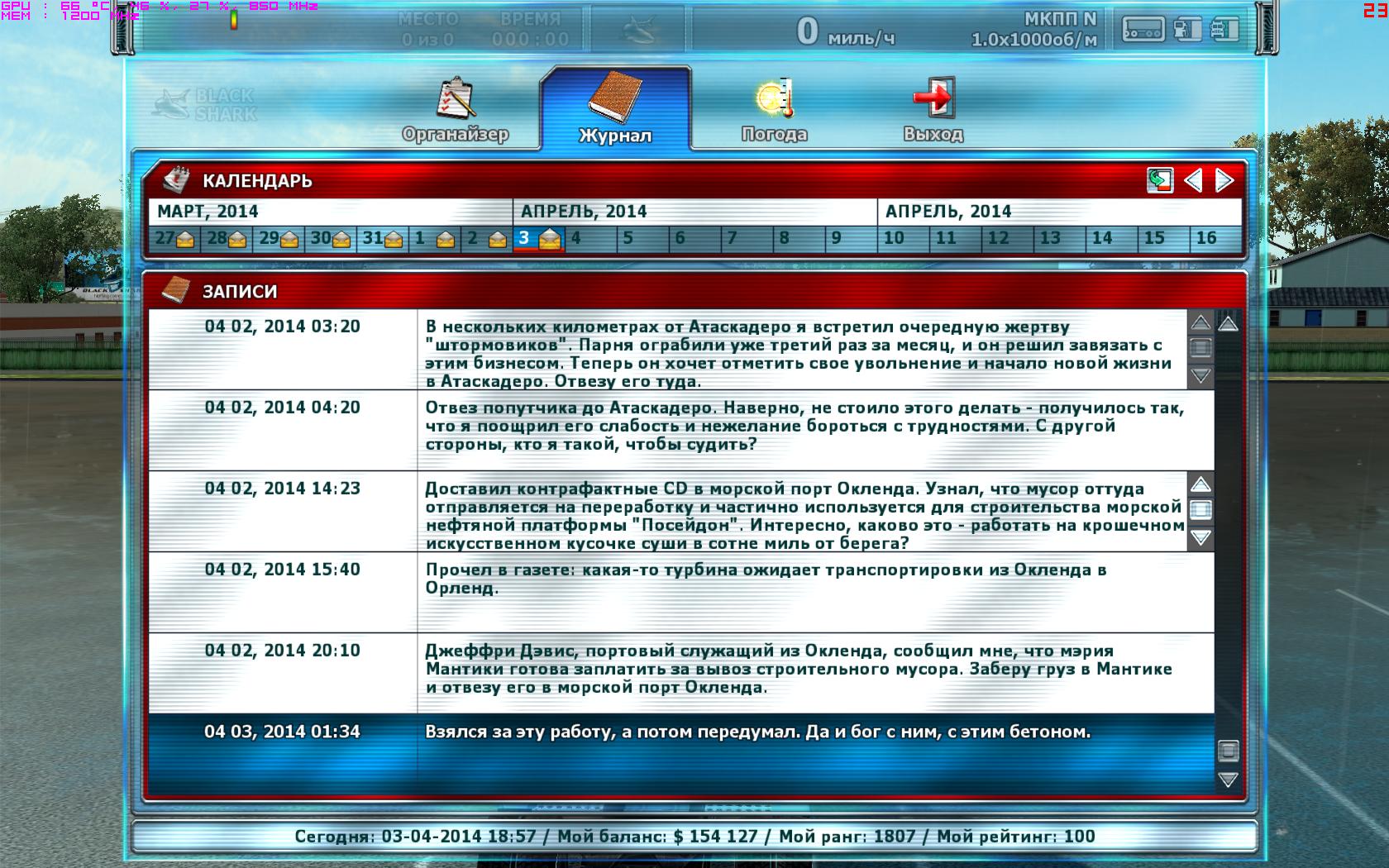Select day 5 in the calendar
Screen dimensions: 1389x868
[643, 238]
